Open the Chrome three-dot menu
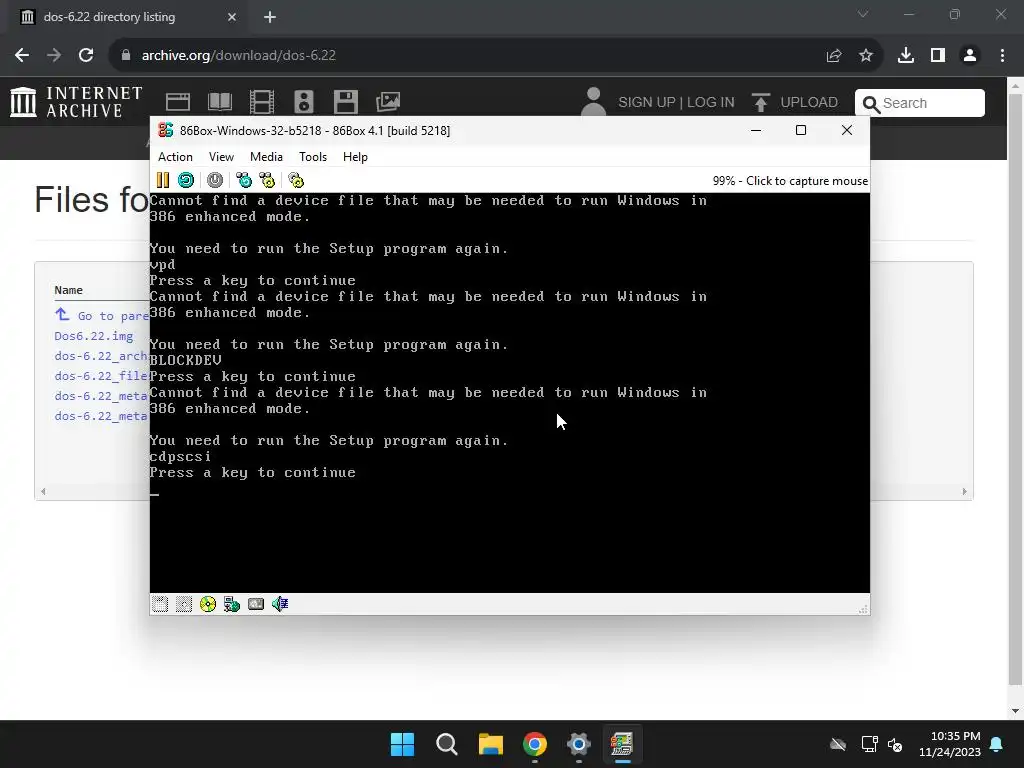The image size is (1024, 768). pyautogui.click(x=1002, y=56)
